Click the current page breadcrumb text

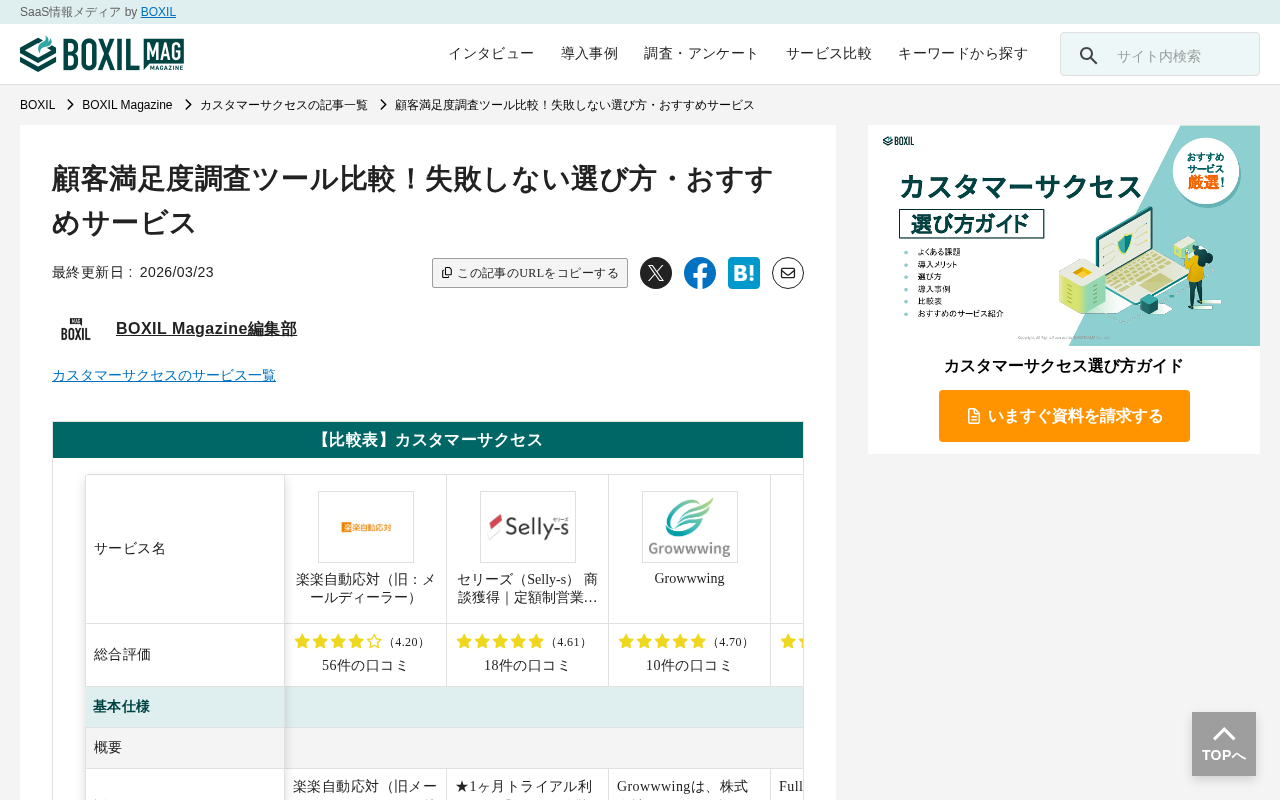pyautogui.click(x=575, y=105)
